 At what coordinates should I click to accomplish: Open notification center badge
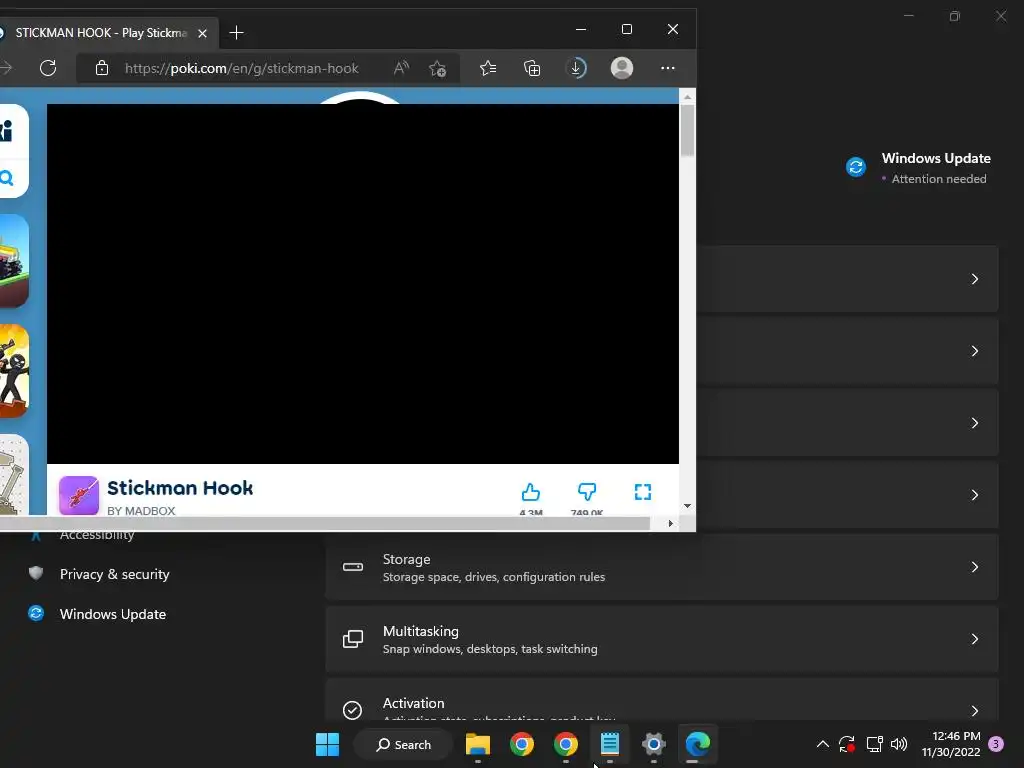click(996, 744)
